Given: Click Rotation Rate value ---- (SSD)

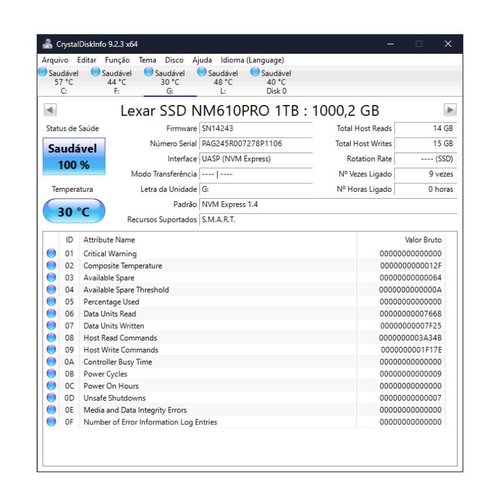Looking at the screenshot, I should coord(425,159).
